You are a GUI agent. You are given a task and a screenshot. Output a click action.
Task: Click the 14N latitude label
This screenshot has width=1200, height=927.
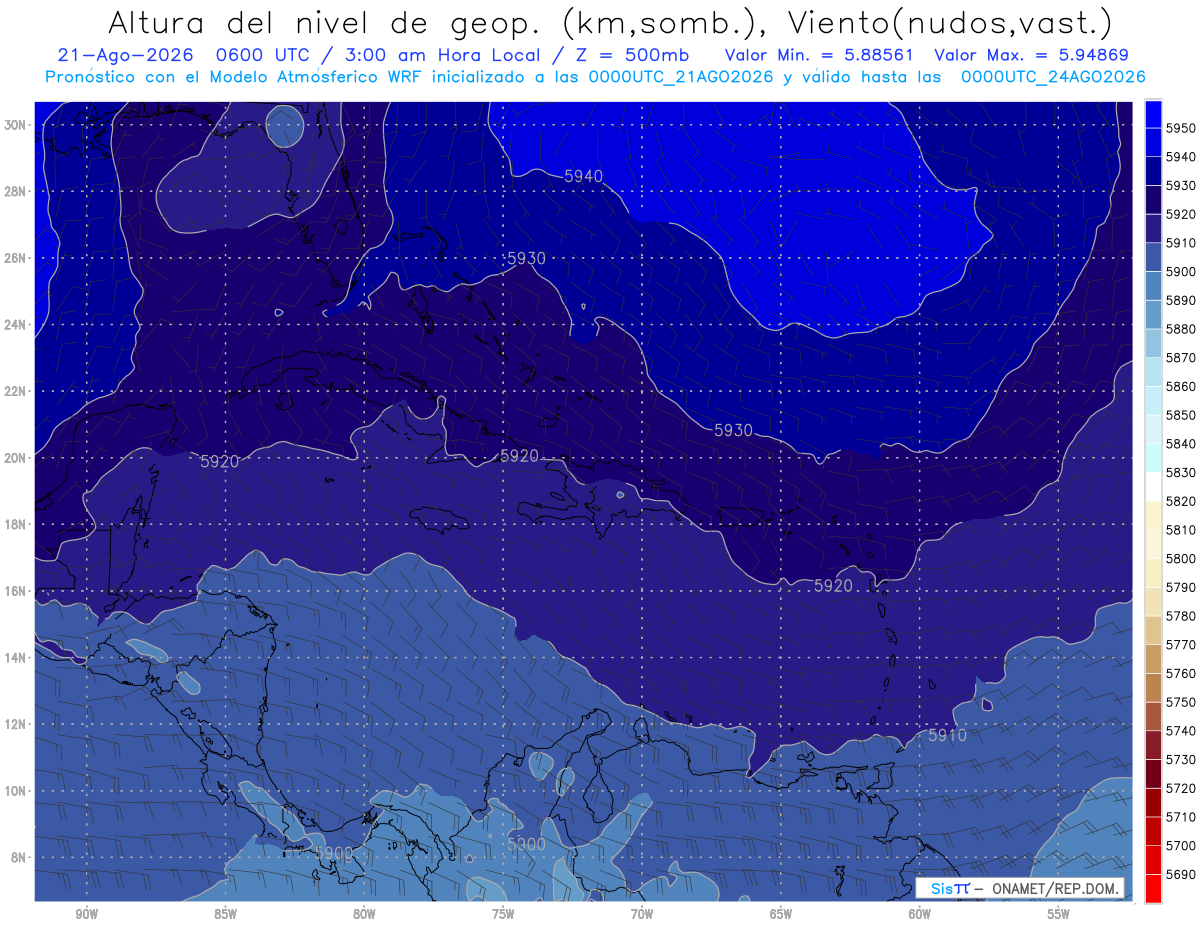[x=17, y=658]
